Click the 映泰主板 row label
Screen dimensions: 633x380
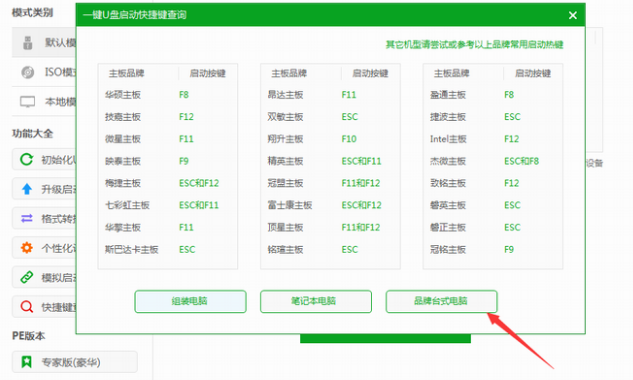(123, 161)
